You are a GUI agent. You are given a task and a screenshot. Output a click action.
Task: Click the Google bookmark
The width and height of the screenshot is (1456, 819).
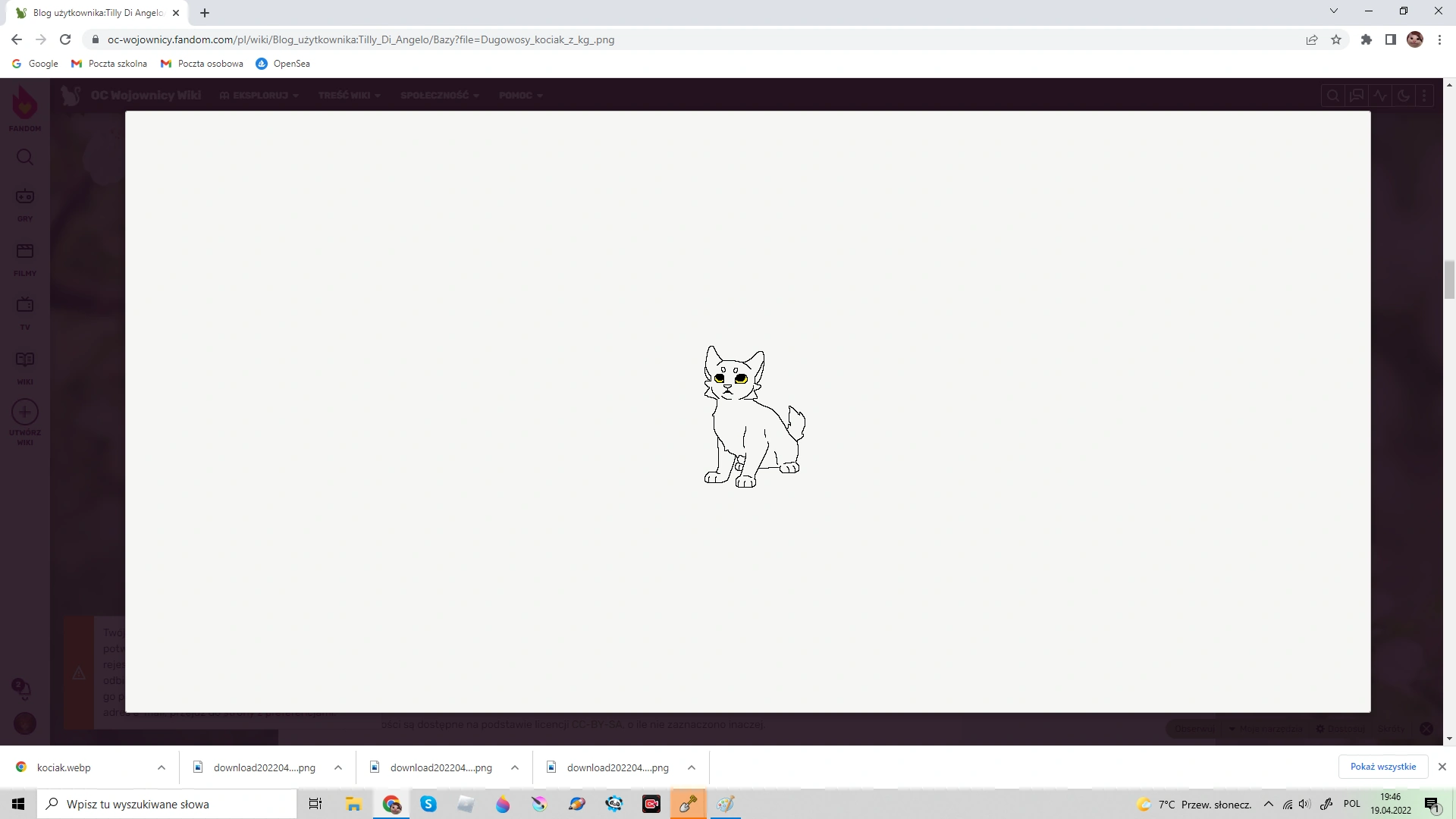tap(36, 64)
